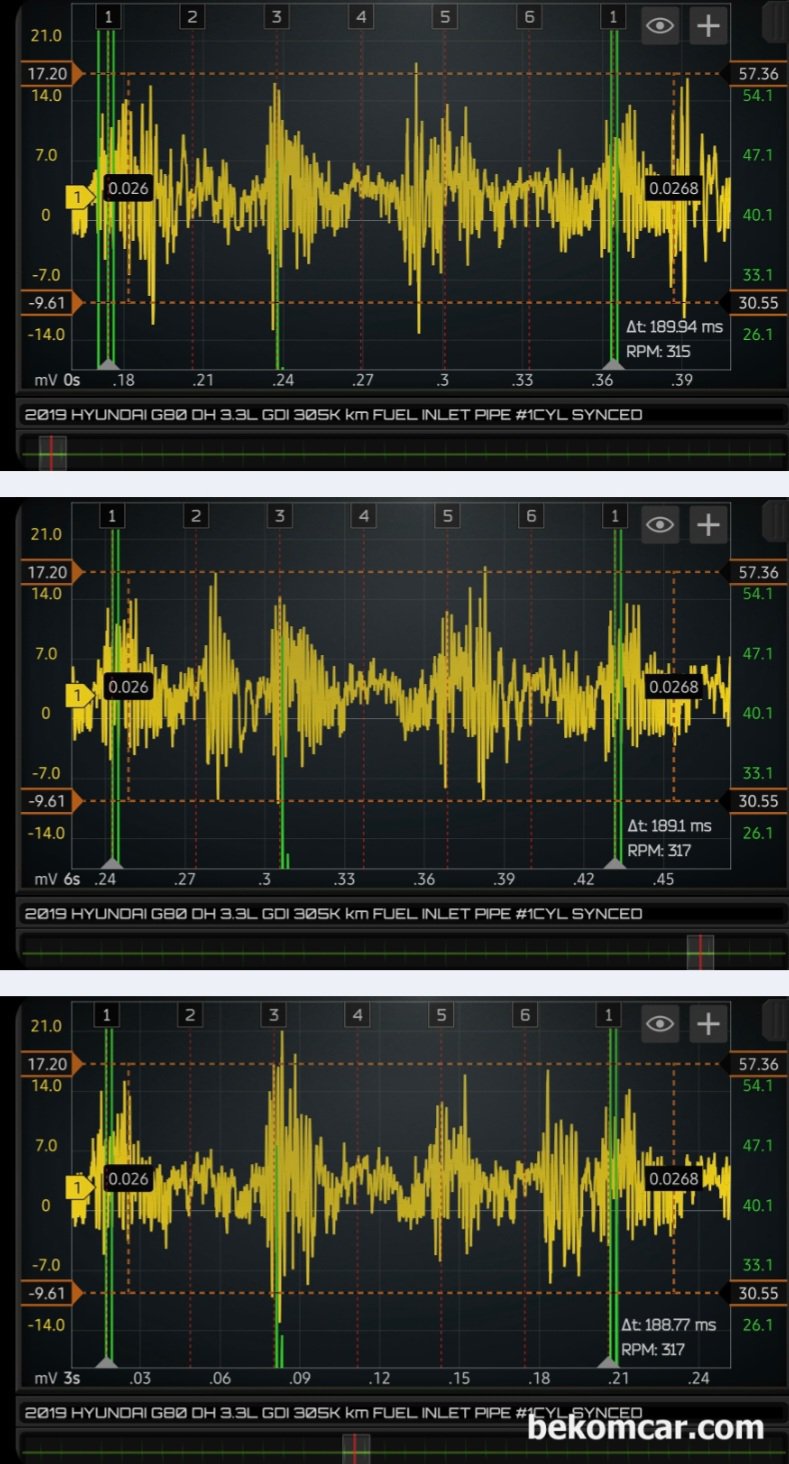
Task: Select yellow channel 1 tag in middle chart
Action: pyautogui.click(x=77, y=695)
